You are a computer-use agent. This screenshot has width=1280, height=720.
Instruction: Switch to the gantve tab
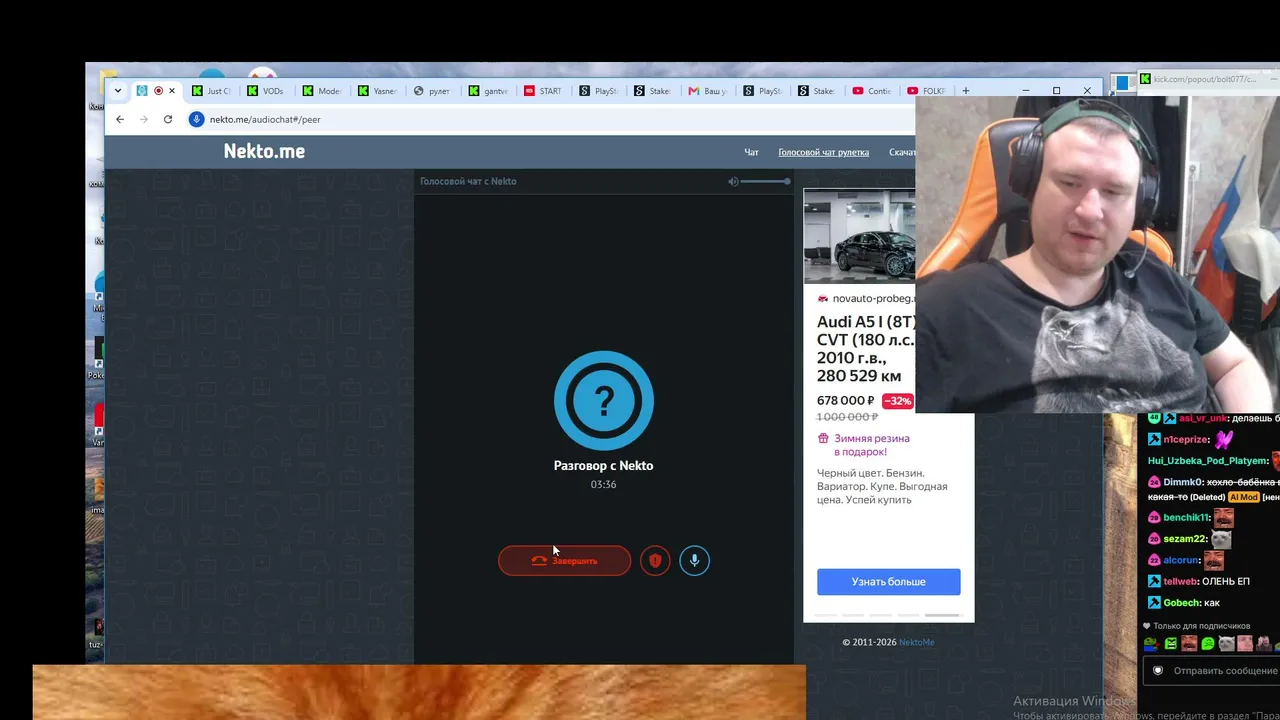point(488,91)
